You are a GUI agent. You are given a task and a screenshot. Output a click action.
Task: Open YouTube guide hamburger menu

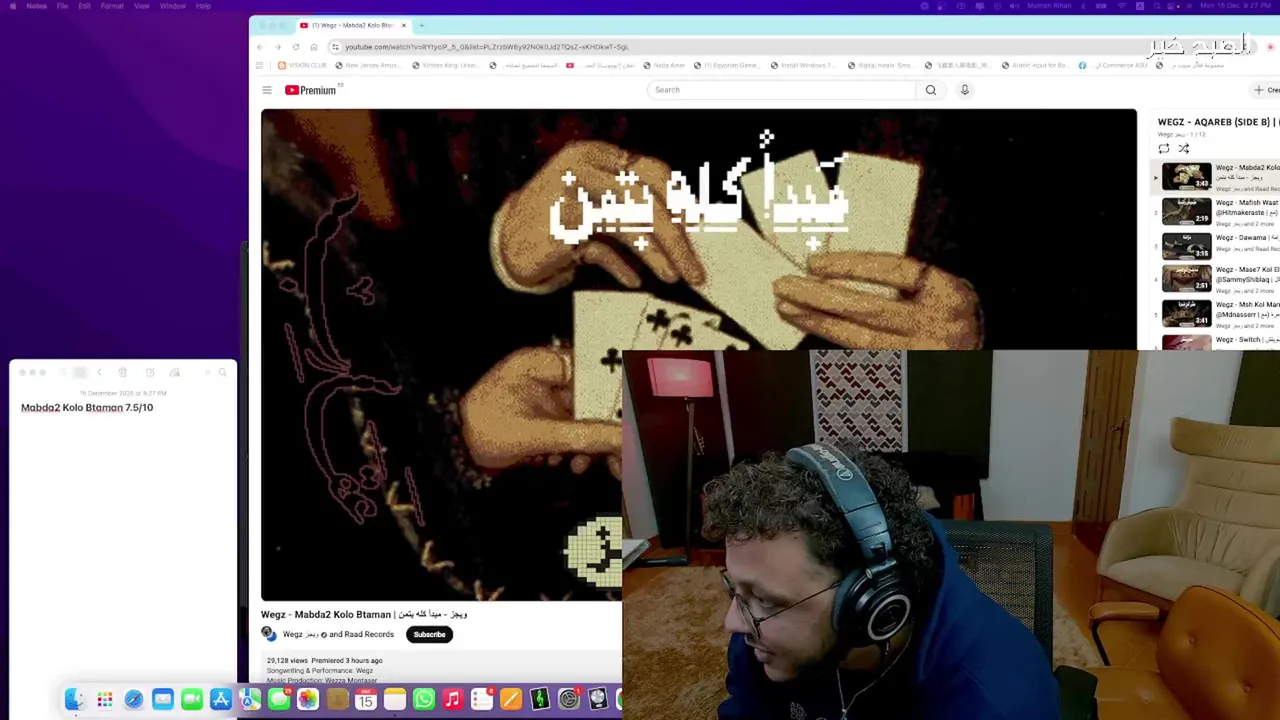(x=267, y=90)
